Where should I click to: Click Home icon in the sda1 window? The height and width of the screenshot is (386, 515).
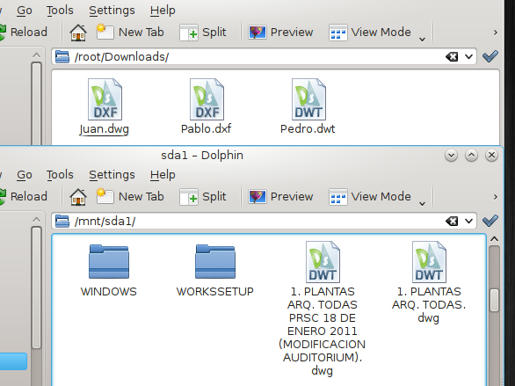click(x=78, y=197)
